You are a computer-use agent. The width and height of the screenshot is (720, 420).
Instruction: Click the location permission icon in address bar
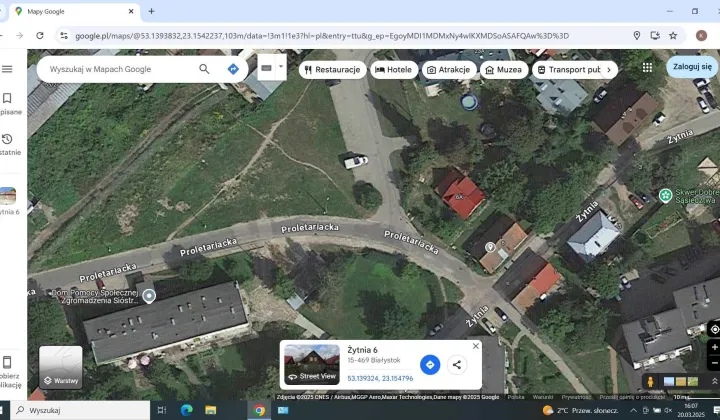point(637,36)
